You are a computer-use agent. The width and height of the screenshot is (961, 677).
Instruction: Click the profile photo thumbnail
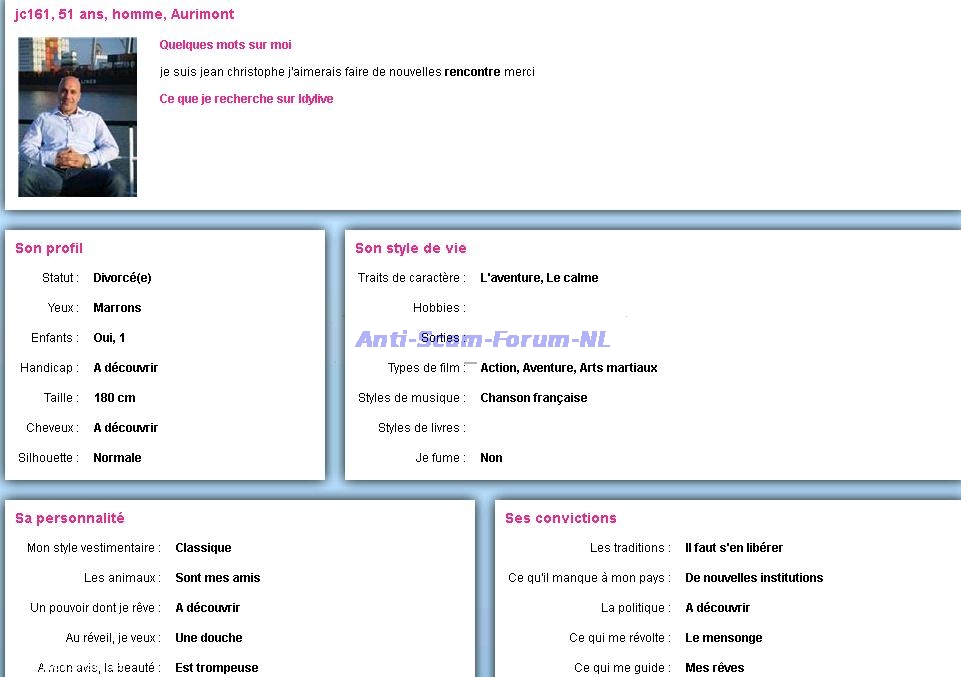pos(77,117)
